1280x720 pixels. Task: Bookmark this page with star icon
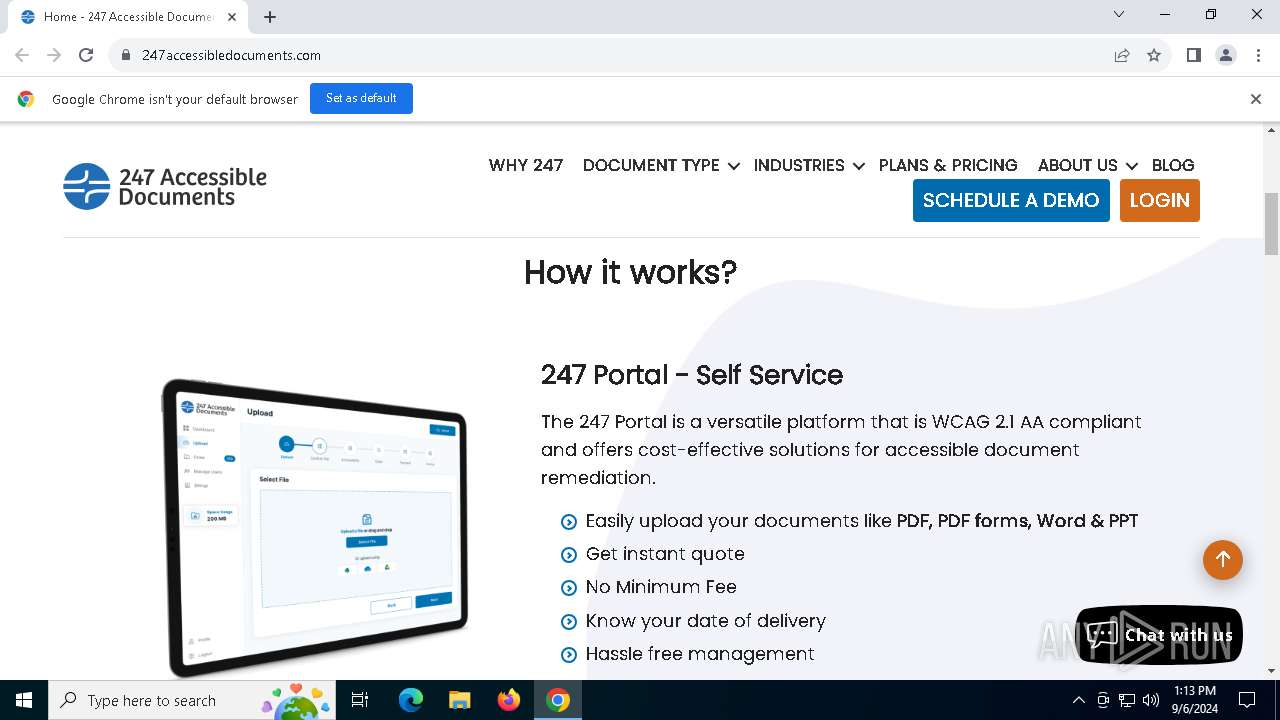click(1154, 55)
